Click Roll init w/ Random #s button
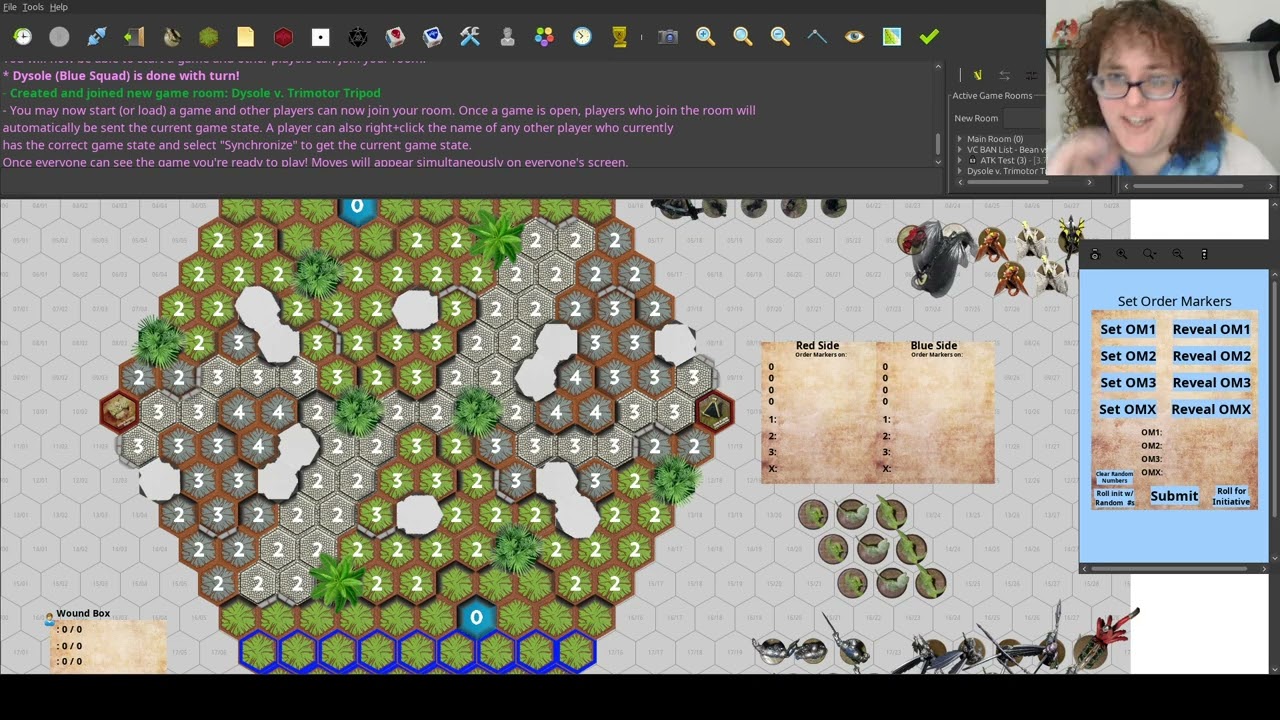The height and width of the screenshot is (720, 1280). 1114,498
